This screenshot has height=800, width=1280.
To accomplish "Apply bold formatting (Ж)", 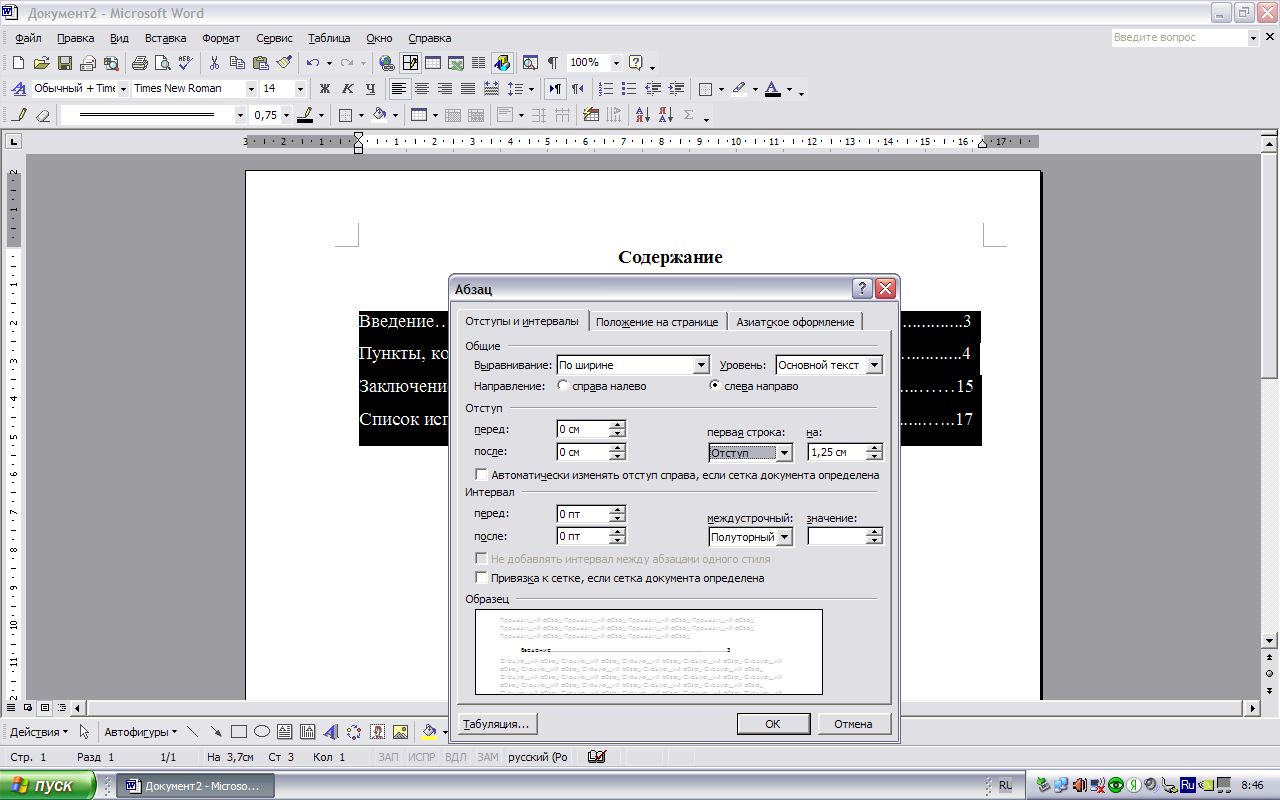I will [324, 88].
